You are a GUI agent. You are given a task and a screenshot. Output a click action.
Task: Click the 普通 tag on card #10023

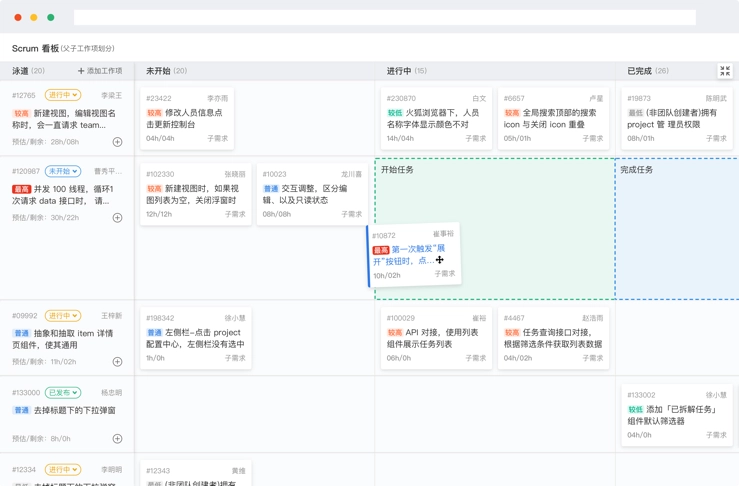point(271,189)
